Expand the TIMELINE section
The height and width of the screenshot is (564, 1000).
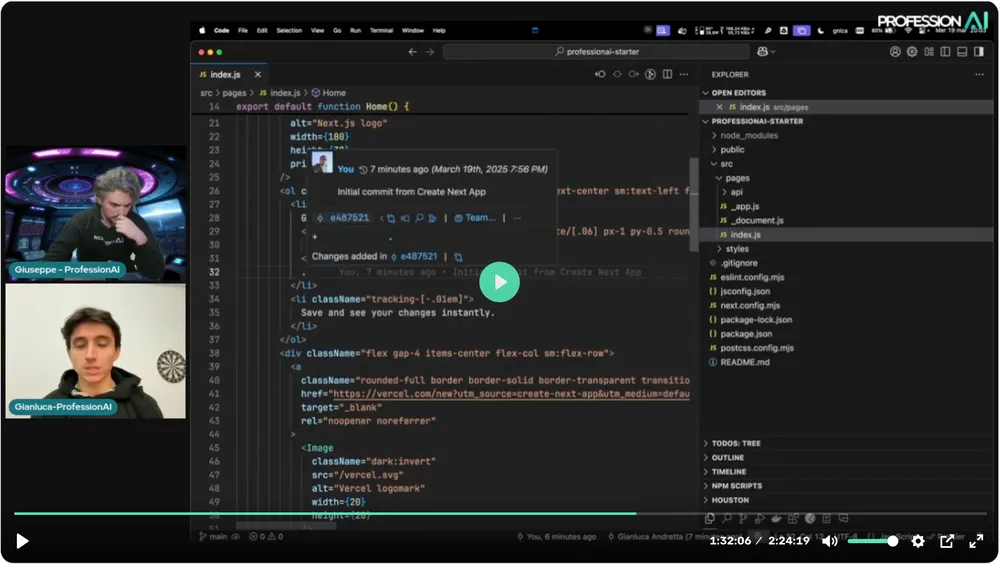[x=728, y=471]
